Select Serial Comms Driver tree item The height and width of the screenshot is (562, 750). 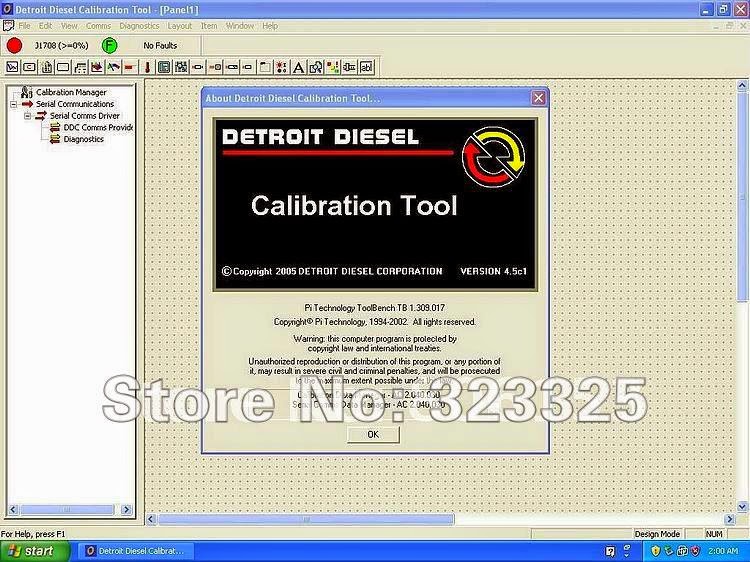tap(85, 116)
